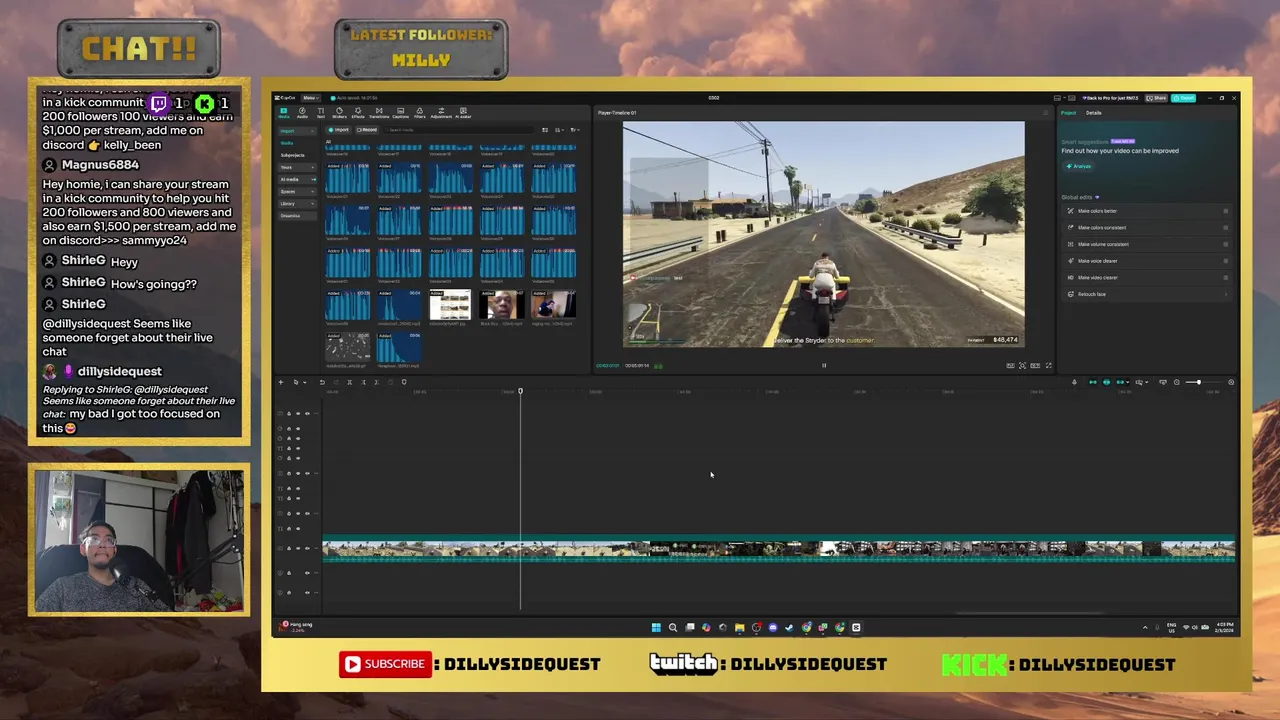
Task: Select Subprojects in the left sidebar
Action: [293, 155]
